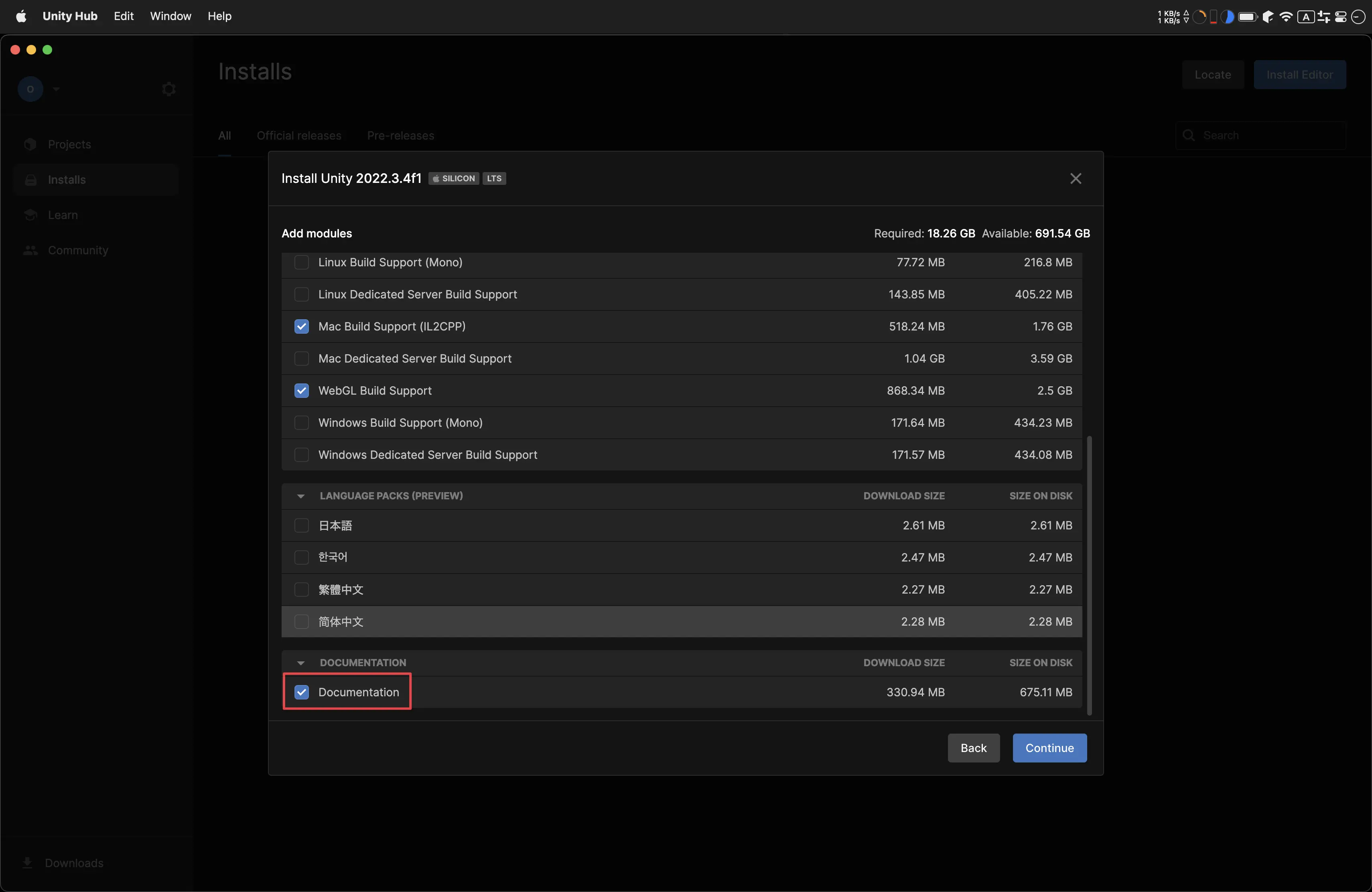
Task: Click the Projects sidebar icon
Action: 30,144
